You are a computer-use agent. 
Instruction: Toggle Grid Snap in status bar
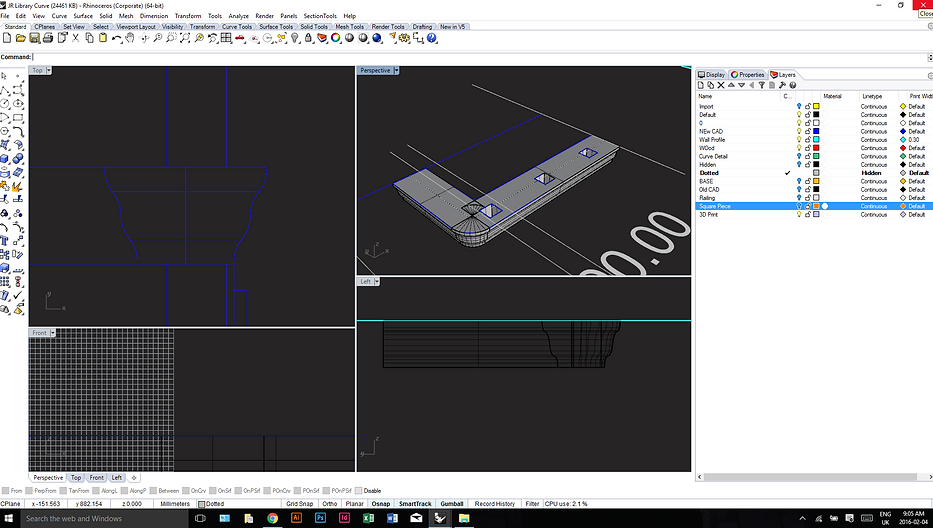point(299,504)
